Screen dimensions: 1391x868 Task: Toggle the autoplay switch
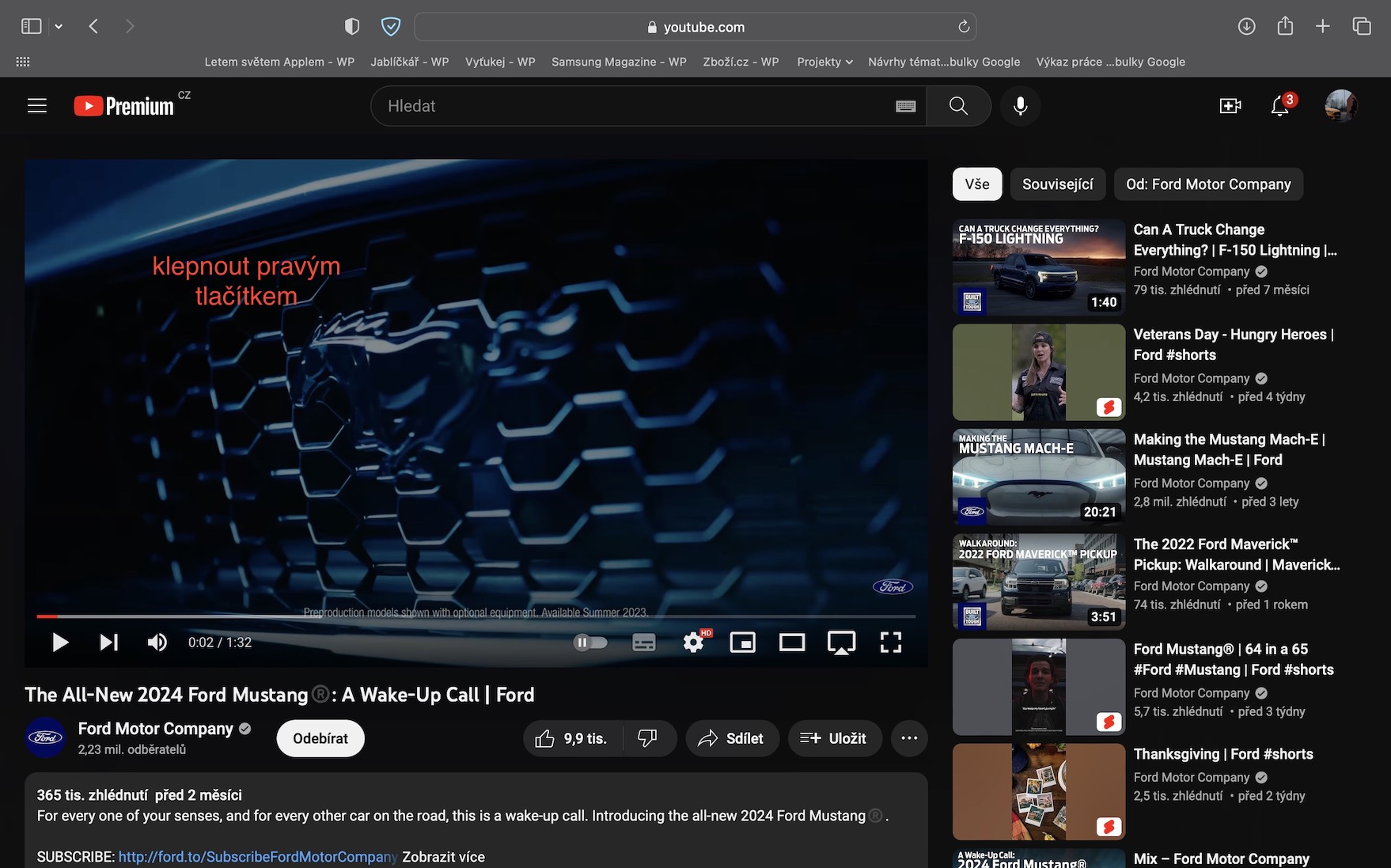pos(590,642)
